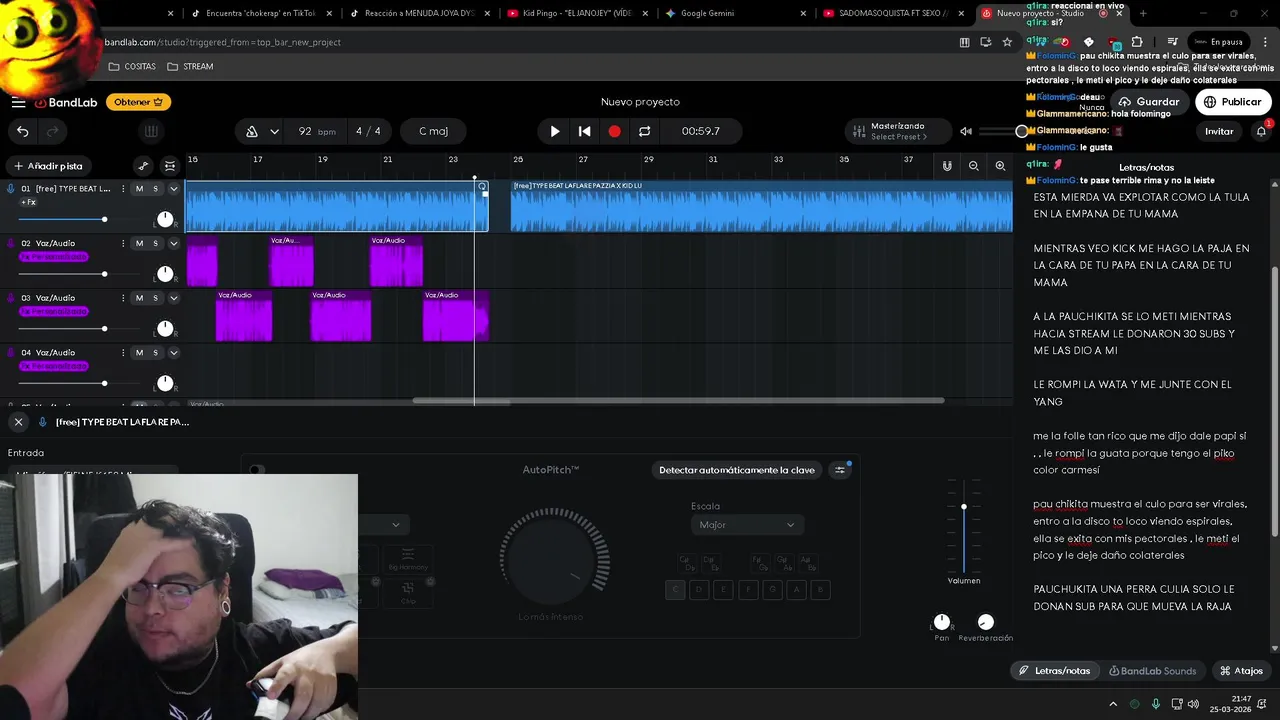Expand track 02 options chevron
Screen dimensions: 1280x720
point(173,243)
